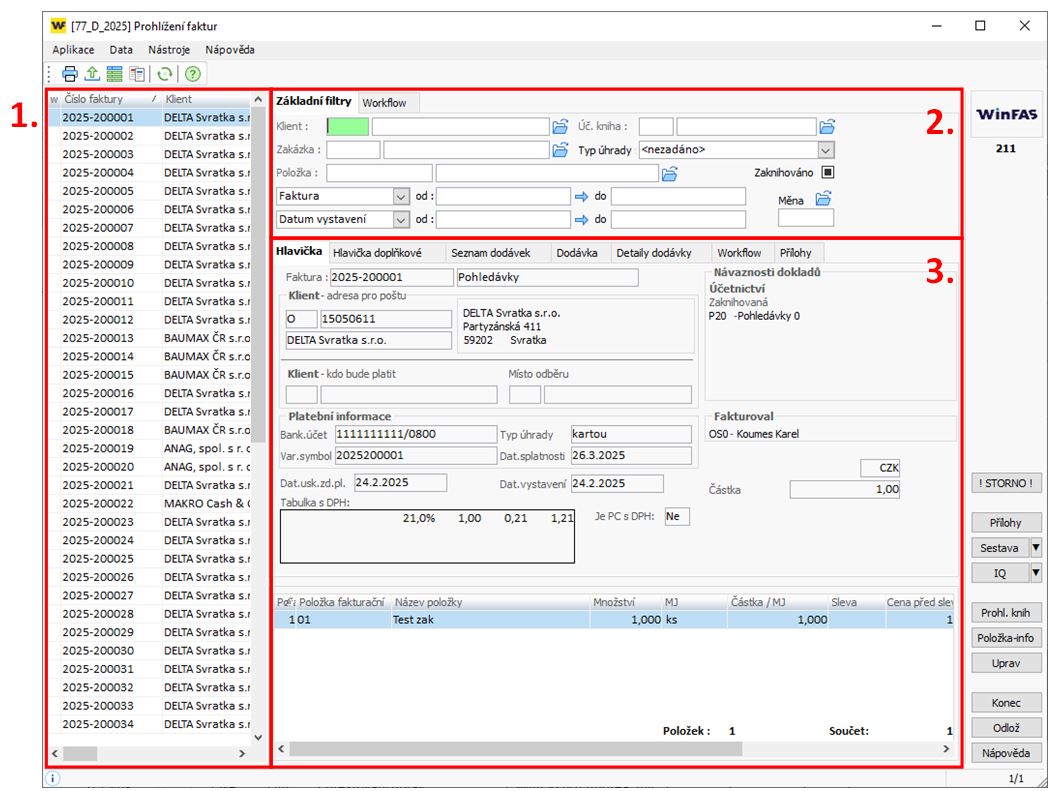This screenshot has width=1052, height=791.
Task: Click the arrow between Faktura od and do fields
Action: coord(581,197)
